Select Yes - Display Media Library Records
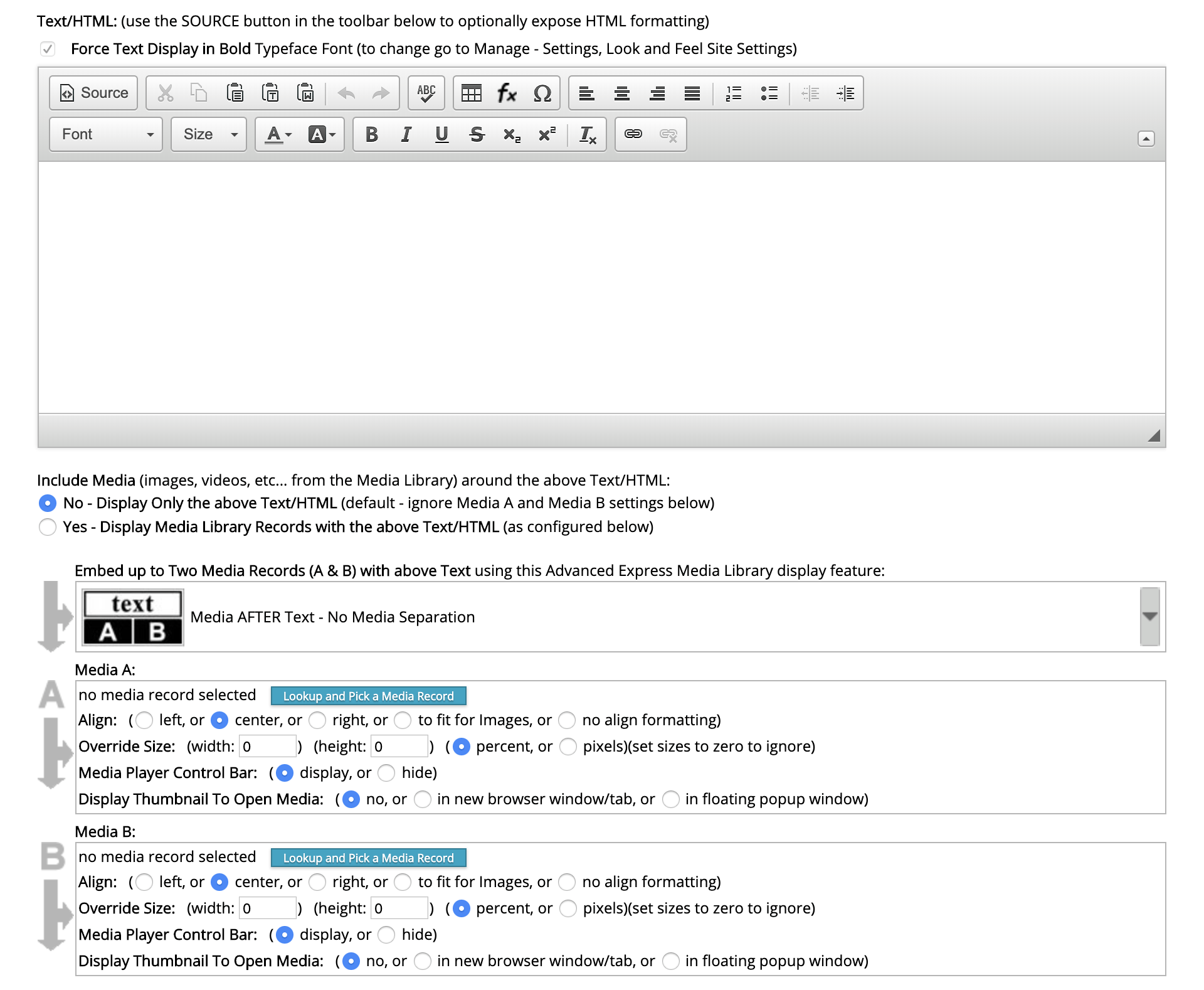The image size is (1204, 990). [x=48, y=527]
